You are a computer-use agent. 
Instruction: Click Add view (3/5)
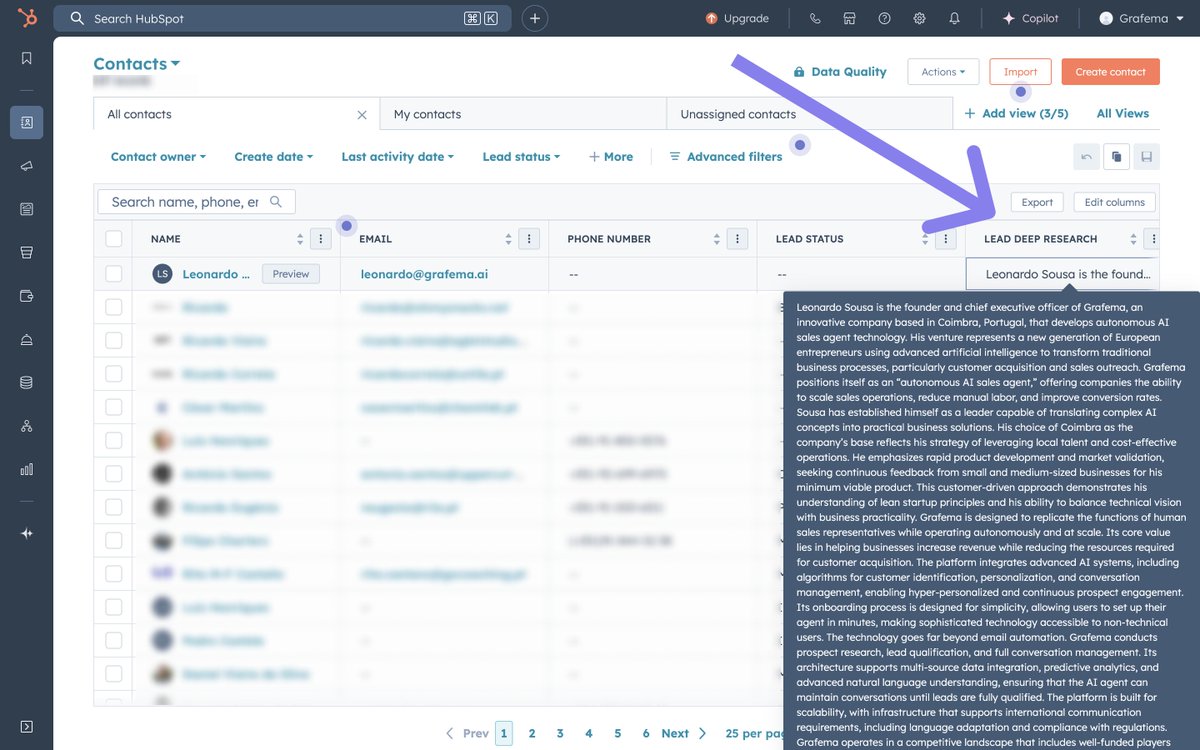(1016, 113)
